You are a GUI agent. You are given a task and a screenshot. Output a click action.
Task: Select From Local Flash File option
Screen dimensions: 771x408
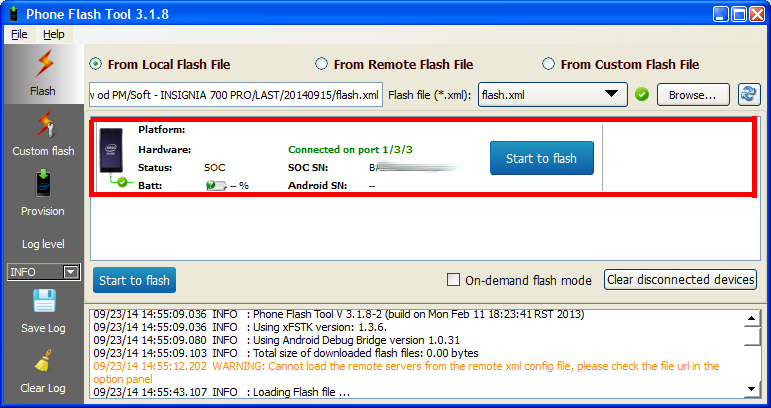(x=160, y=64)
